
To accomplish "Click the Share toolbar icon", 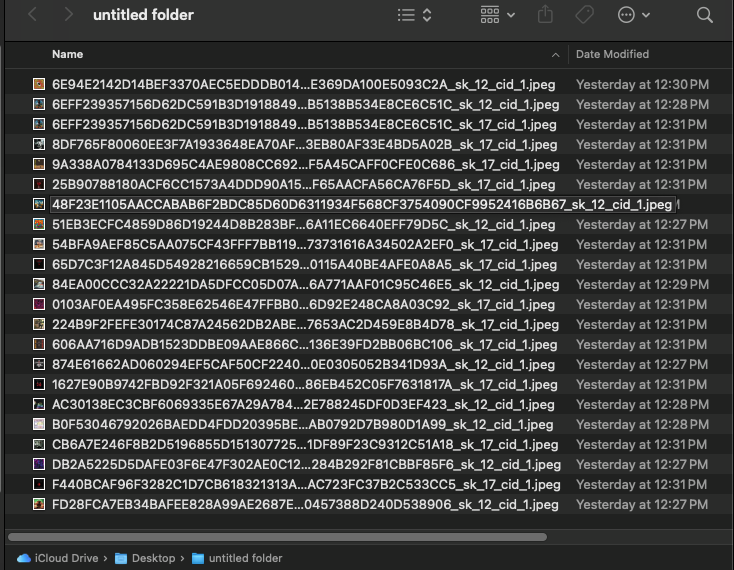I will [545, 15].
